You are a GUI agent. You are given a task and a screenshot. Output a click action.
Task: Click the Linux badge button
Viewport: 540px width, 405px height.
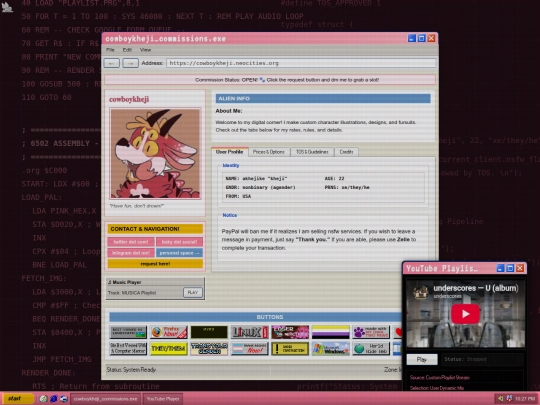tap(250, 332)
